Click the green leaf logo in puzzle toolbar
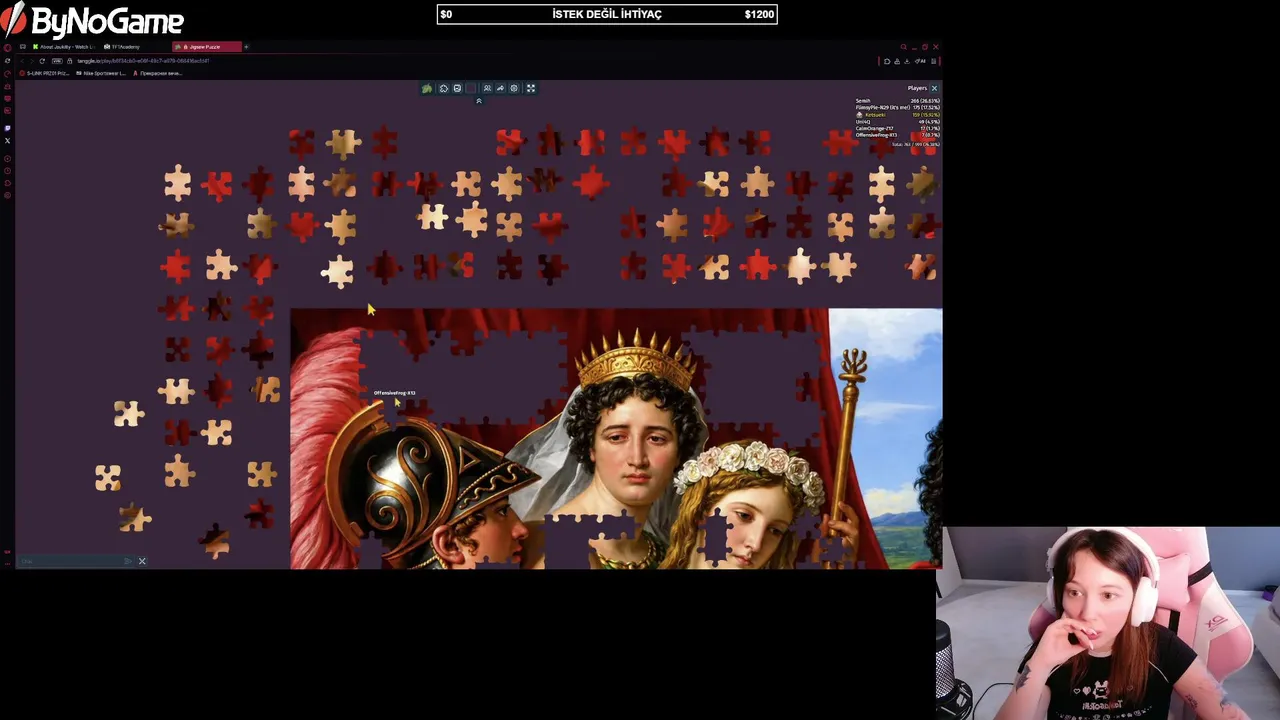Image resolution: width=1280 pixels, height=720 pixels. point(427,88)
